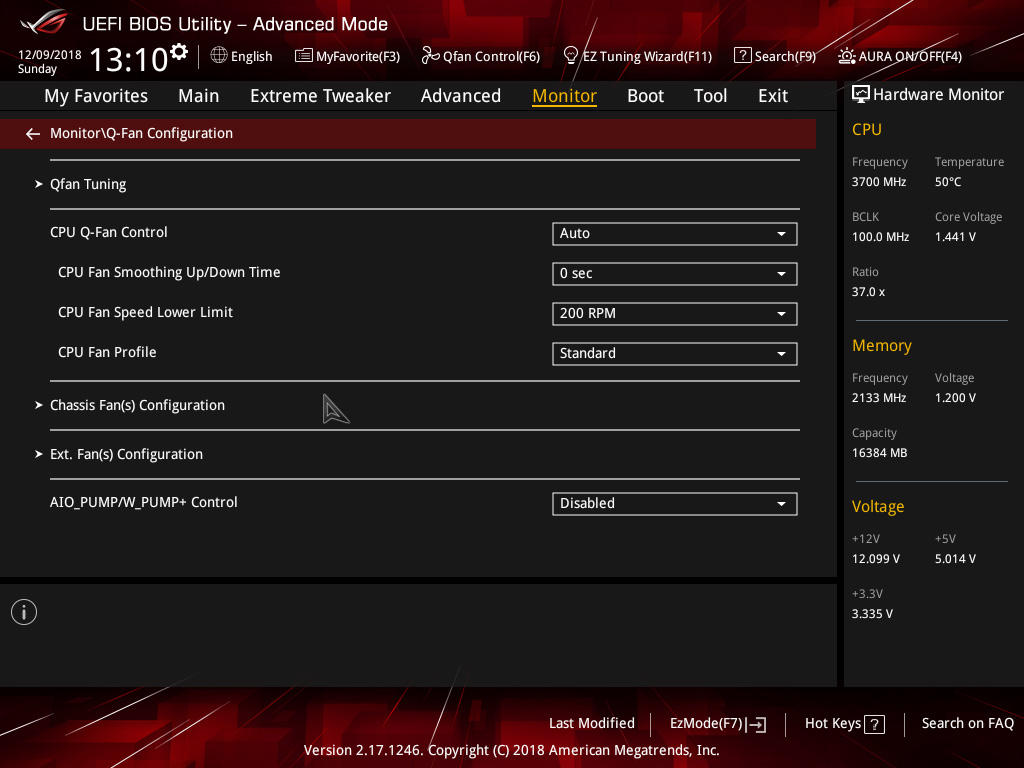
Task: Click the BCLK value 100.0 MHz
Action: 880,237
